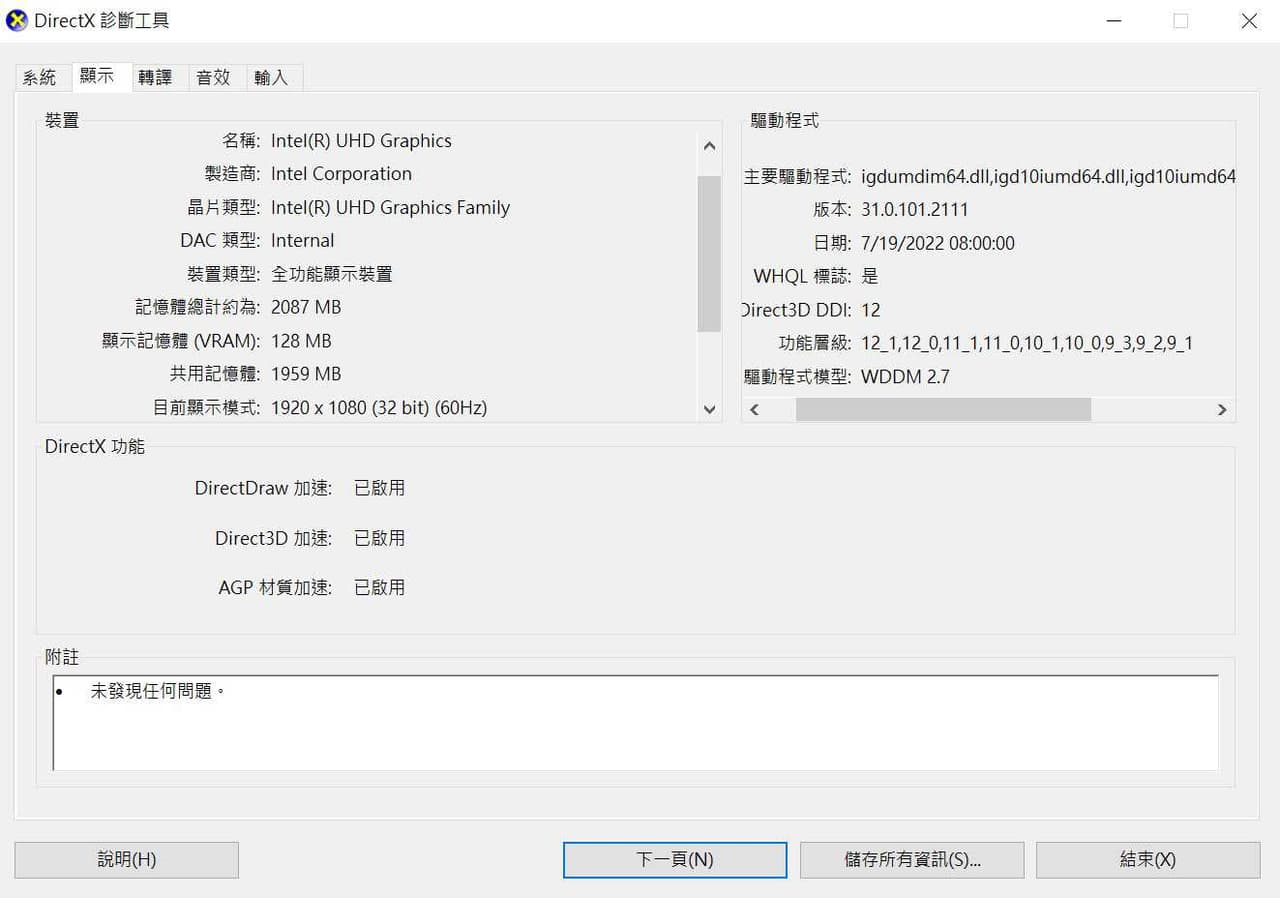Screen dimensions: 1280x898
Task: Click the display mode 1920 x 1080 value
Action: pyautogui.click(x=379, y=408)
